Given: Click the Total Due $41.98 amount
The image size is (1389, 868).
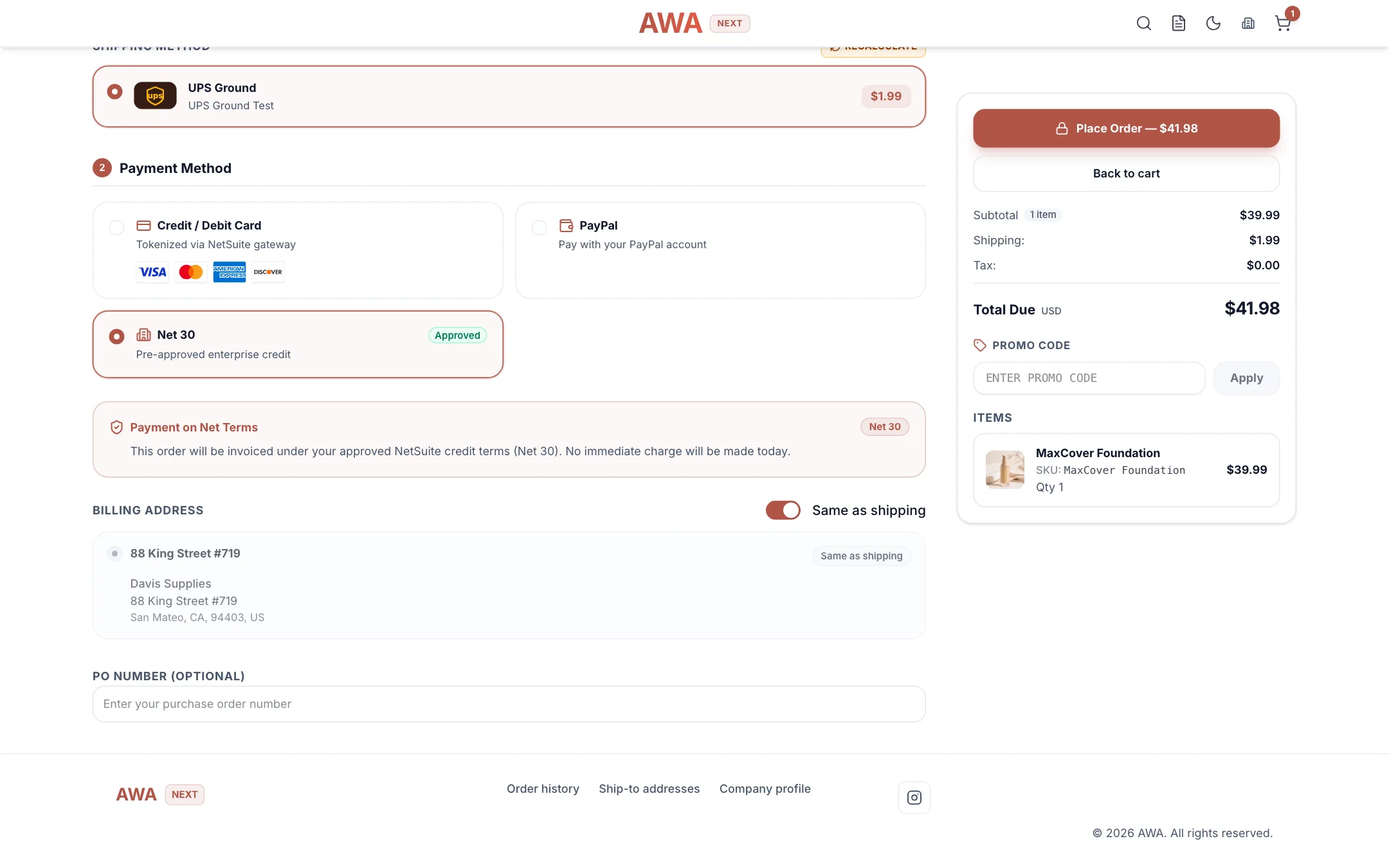Looking at the screenshot, I should point(1251,309).
